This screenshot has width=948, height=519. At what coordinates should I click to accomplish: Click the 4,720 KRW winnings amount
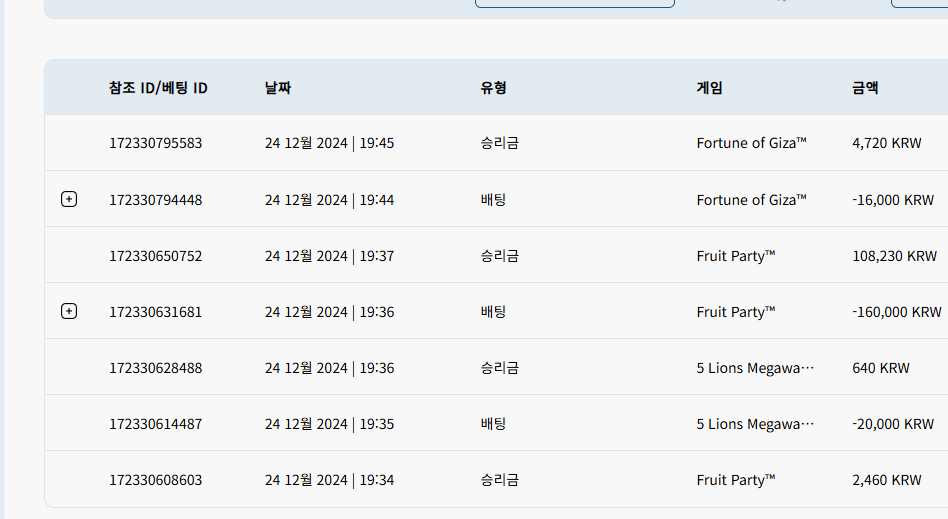coord(887,143)
